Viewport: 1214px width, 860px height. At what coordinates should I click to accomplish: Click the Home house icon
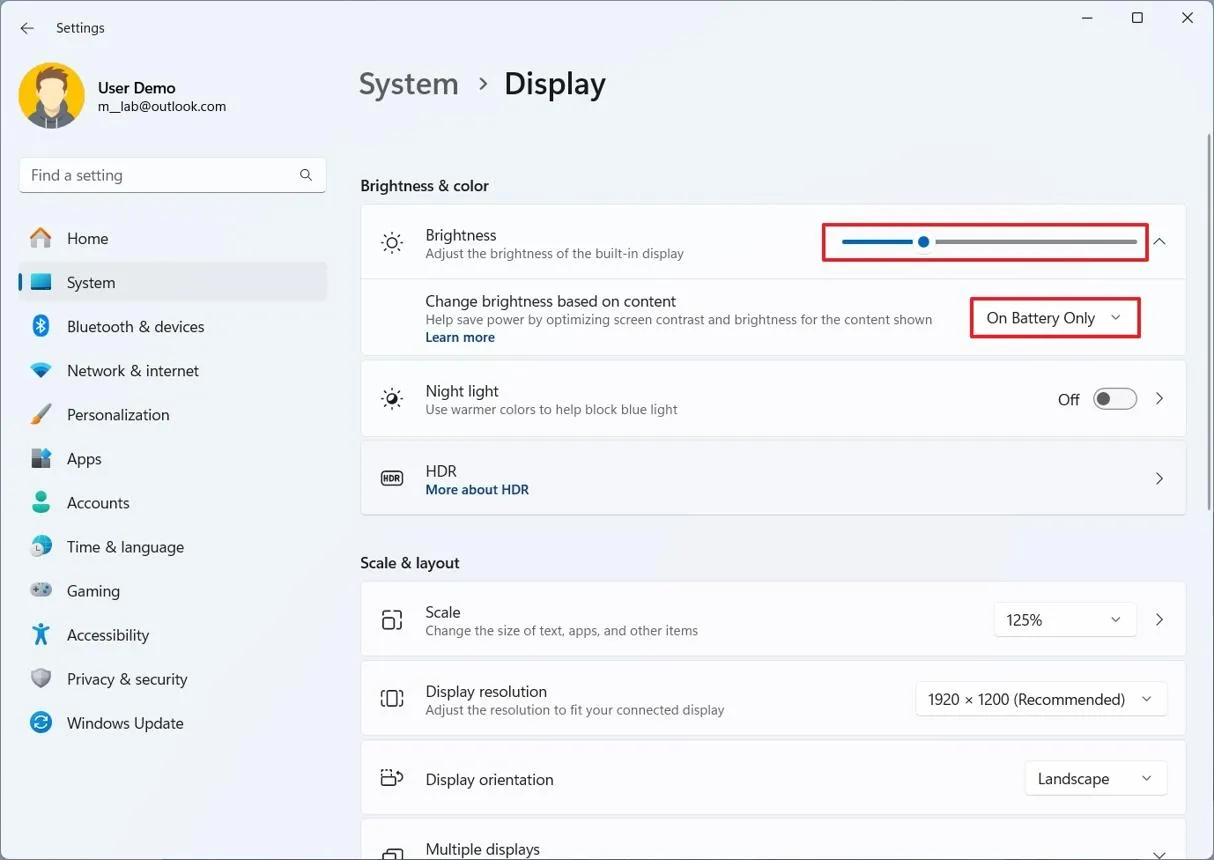tap(41, 238)
